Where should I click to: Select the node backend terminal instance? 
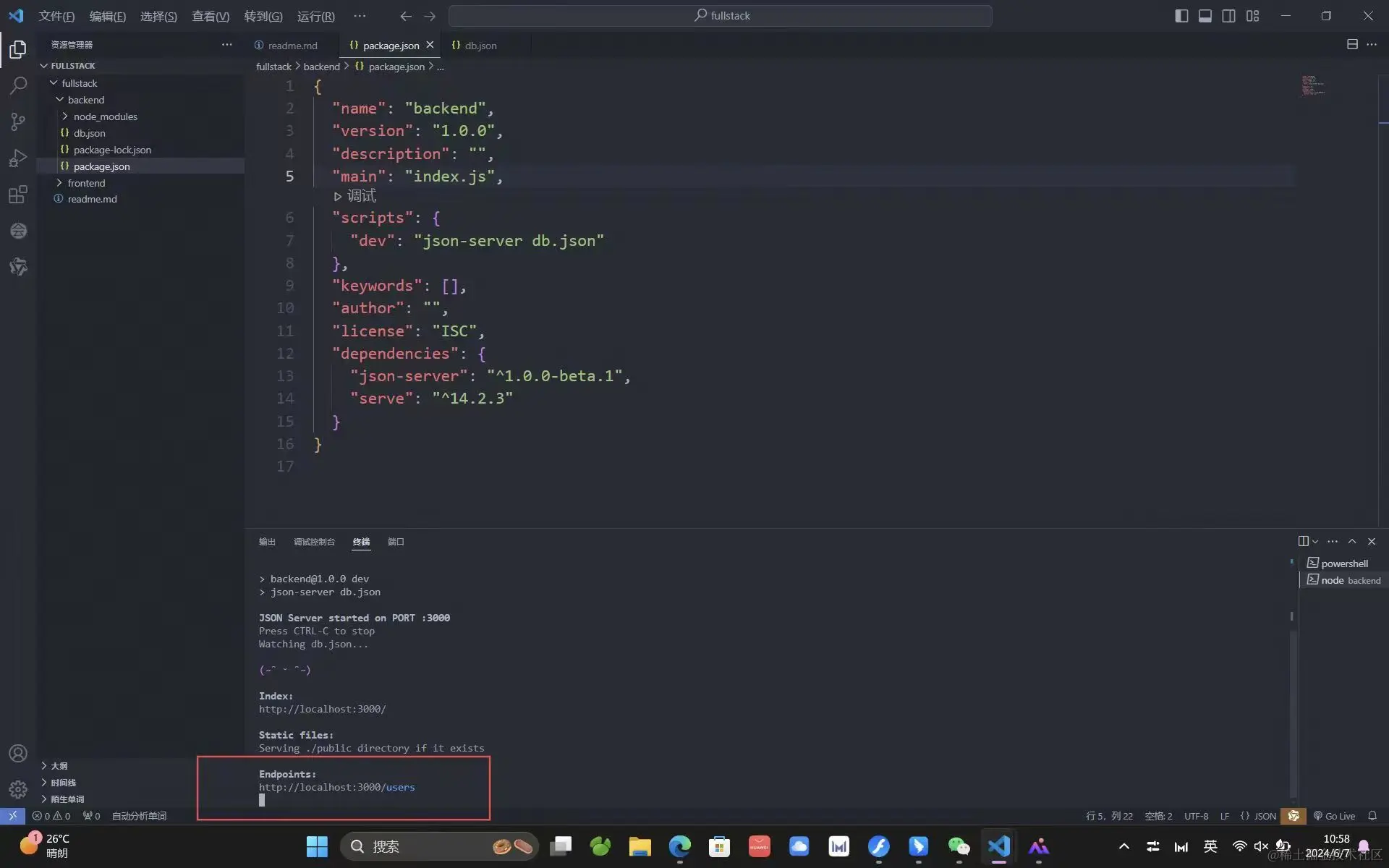click(1344, 580)
